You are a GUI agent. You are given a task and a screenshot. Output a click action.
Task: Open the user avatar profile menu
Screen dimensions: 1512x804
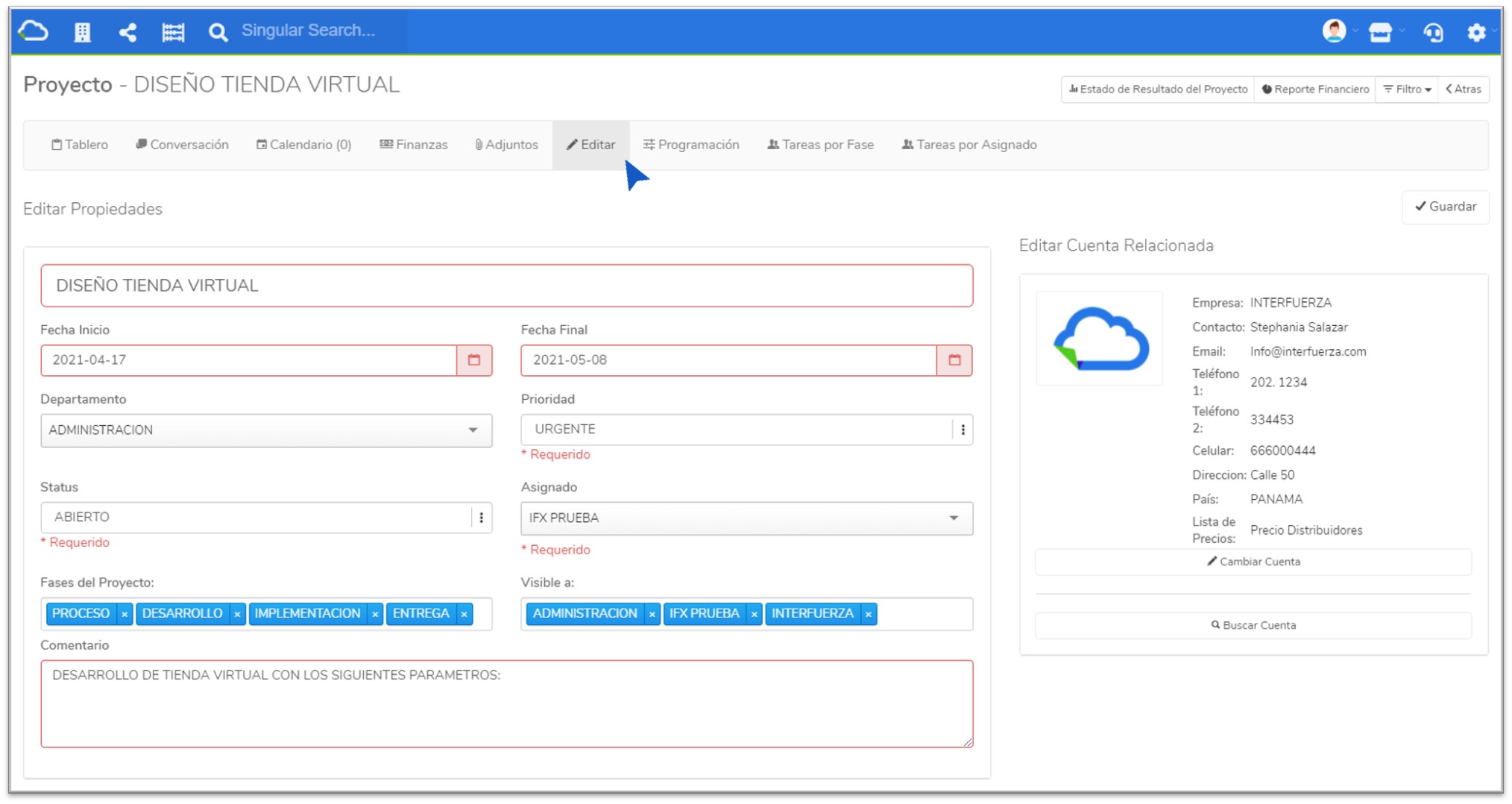point(1334,31)
